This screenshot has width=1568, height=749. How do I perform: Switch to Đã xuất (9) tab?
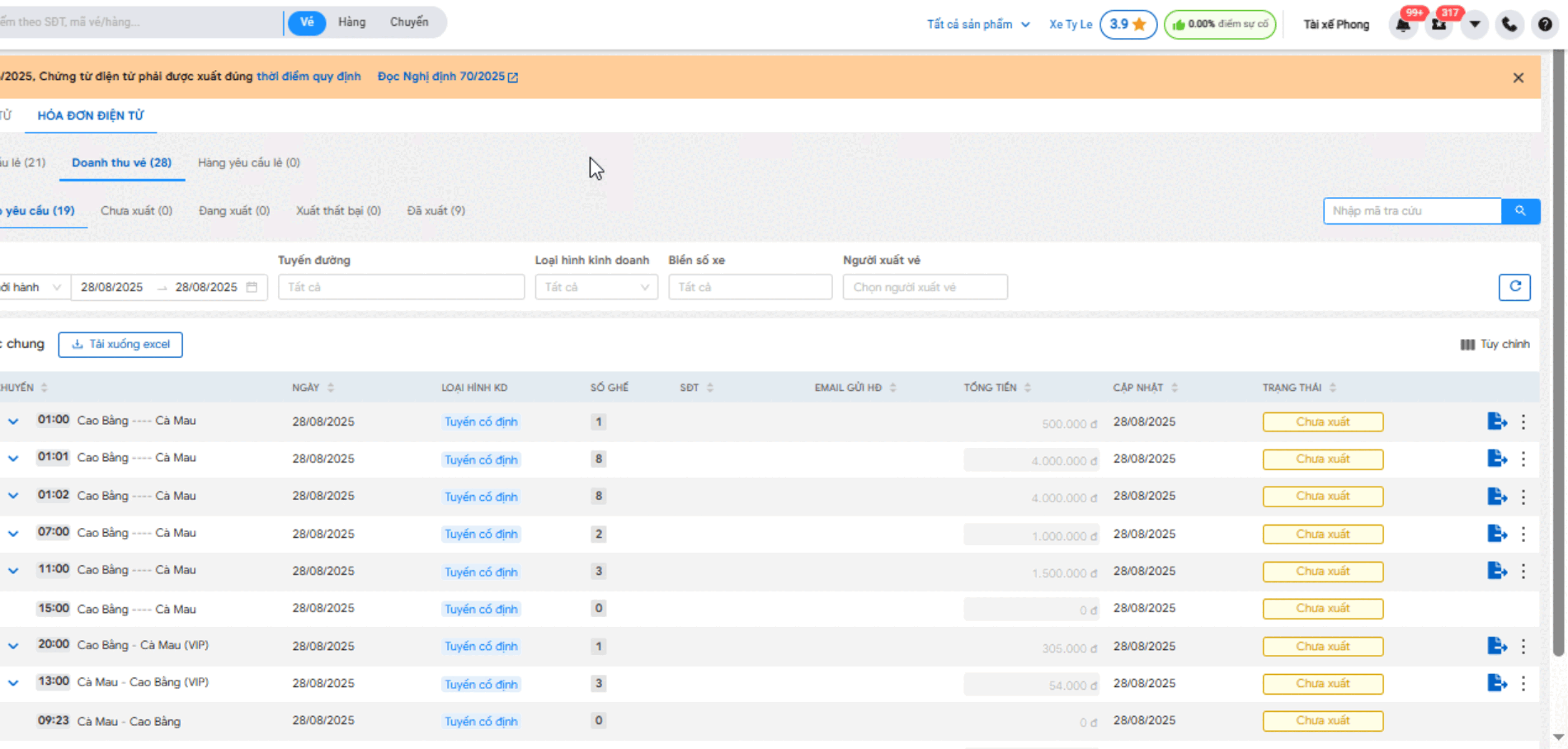click(436, 211)
